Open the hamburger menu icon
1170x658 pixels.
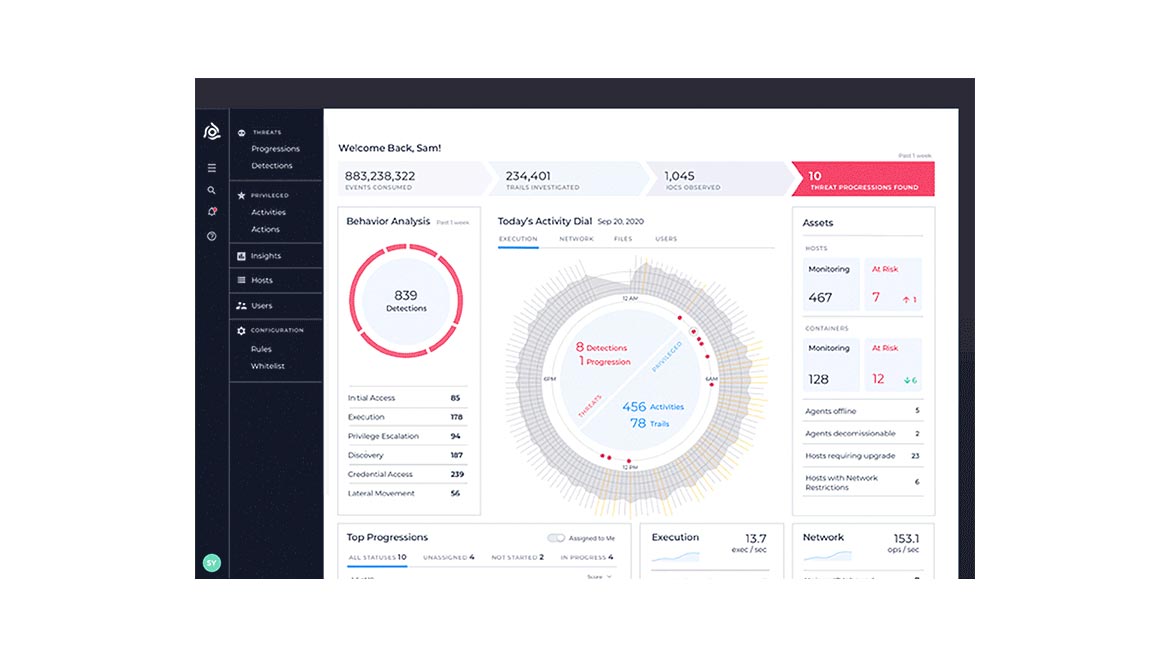[x=212, y=168]
